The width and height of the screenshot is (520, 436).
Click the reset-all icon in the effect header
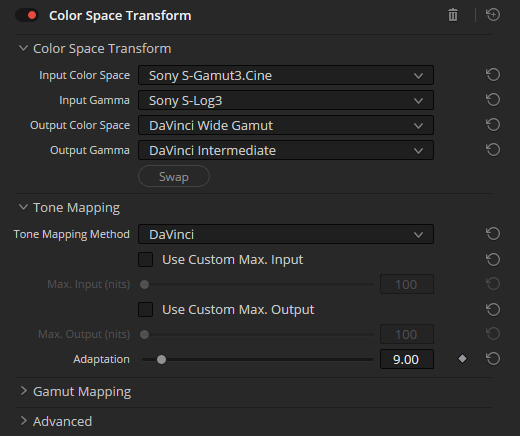click(493, 15)
